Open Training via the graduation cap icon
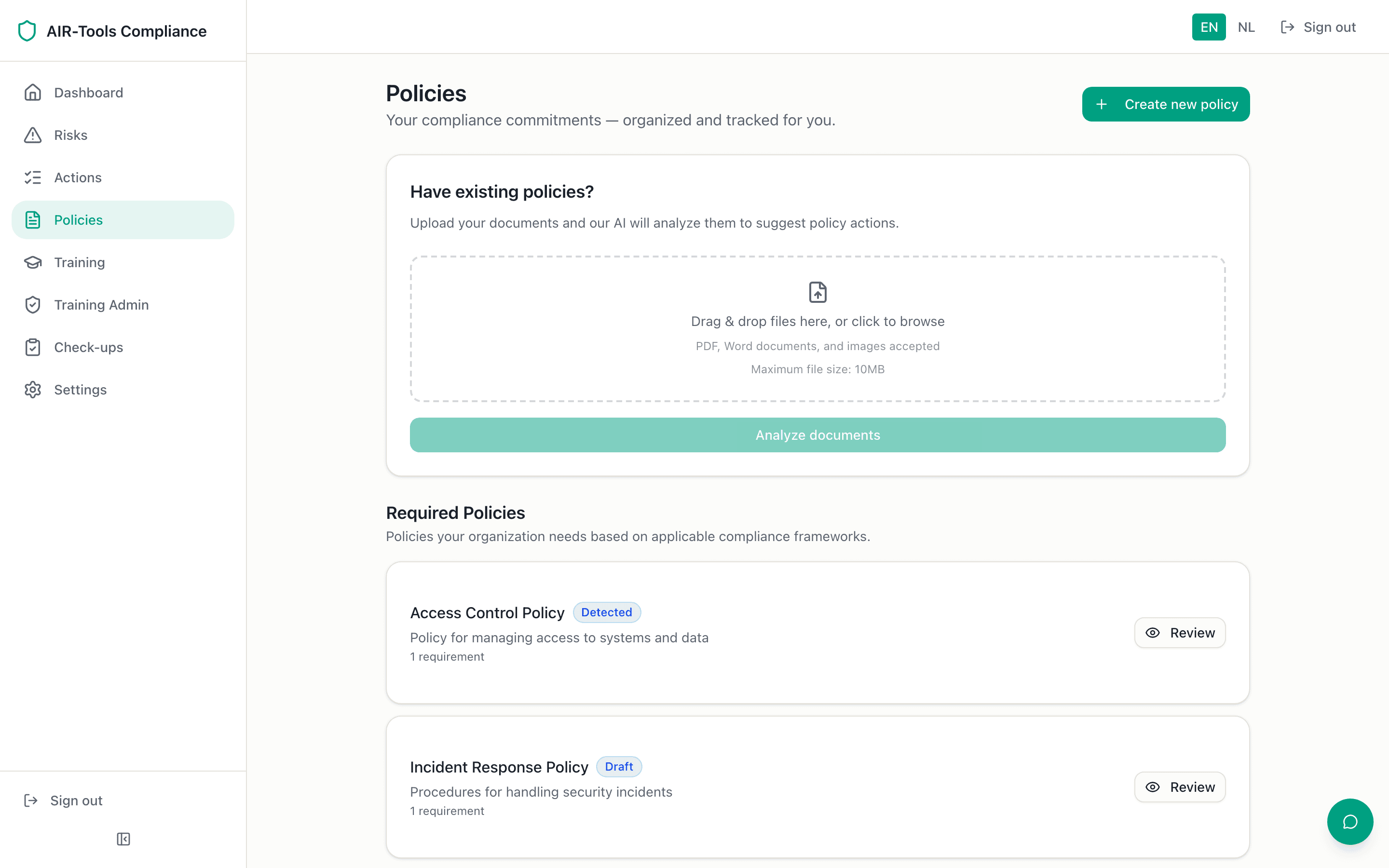Image resolution: width=1389 pixels, height=868 pixels. point(33,262)
